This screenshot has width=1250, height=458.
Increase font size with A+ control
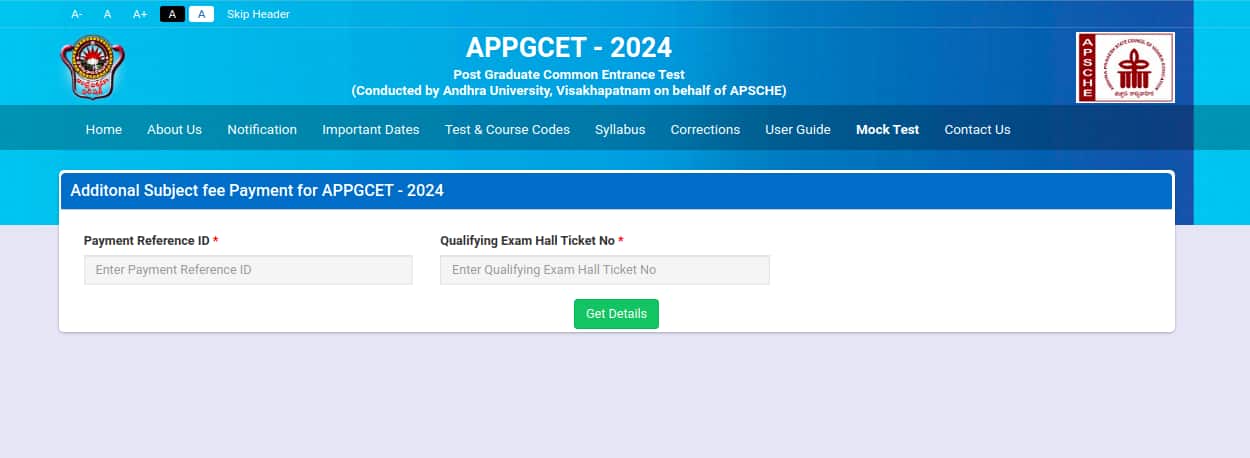point(140,14)
